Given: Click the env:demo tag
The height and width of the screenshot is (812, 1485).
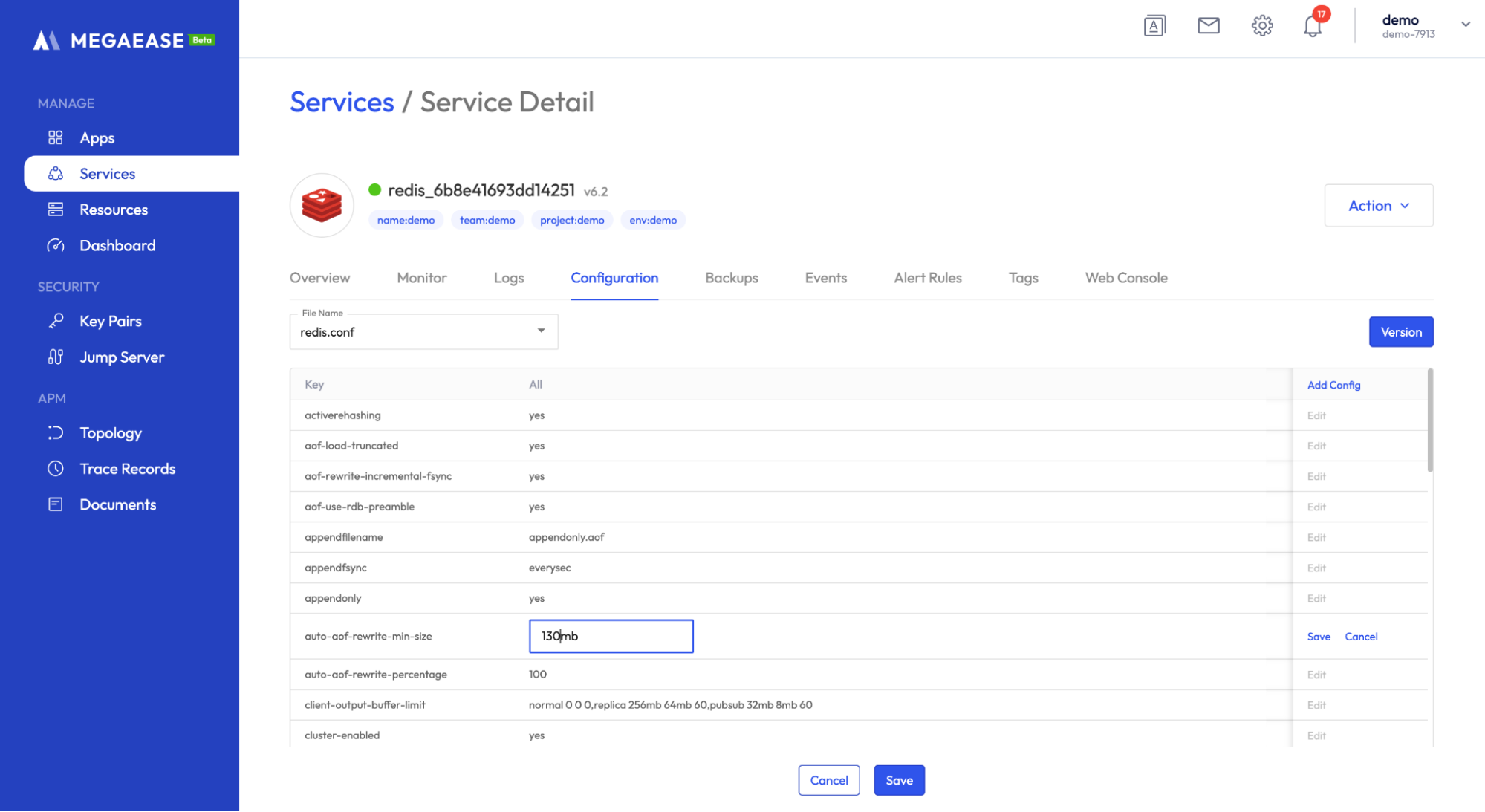Looking at the screenshot, I should point(653,220).
